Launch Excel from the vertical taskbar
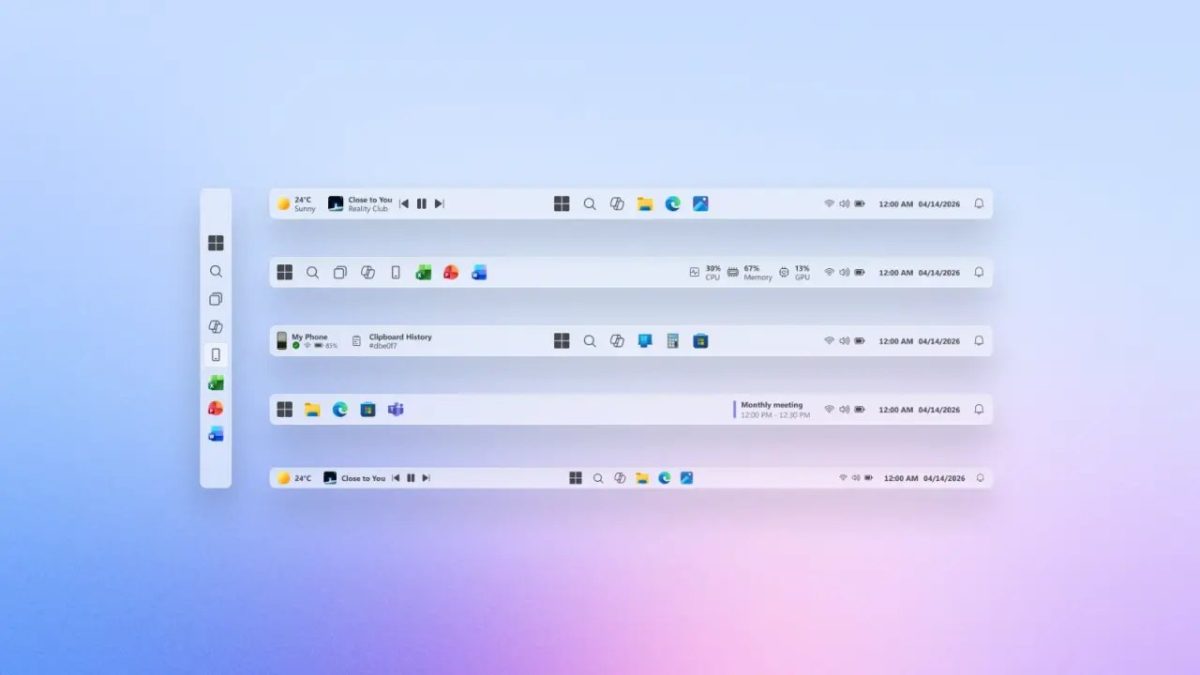Screen dimensions: 1200x675 (x=216, y=382)
